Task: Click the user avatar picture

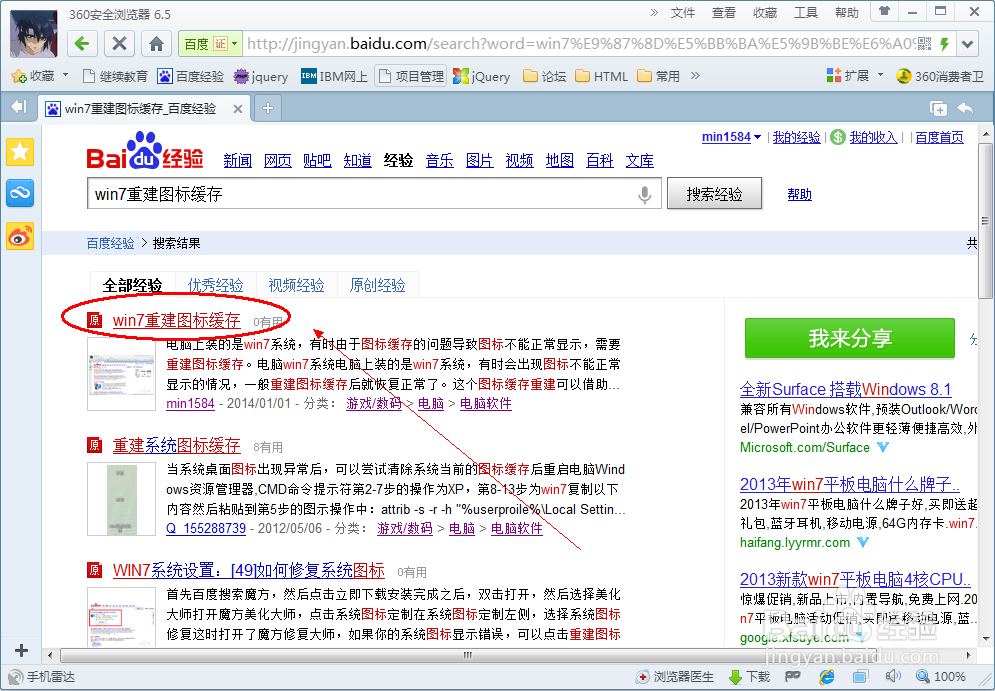Action: [x=34, y=34]
